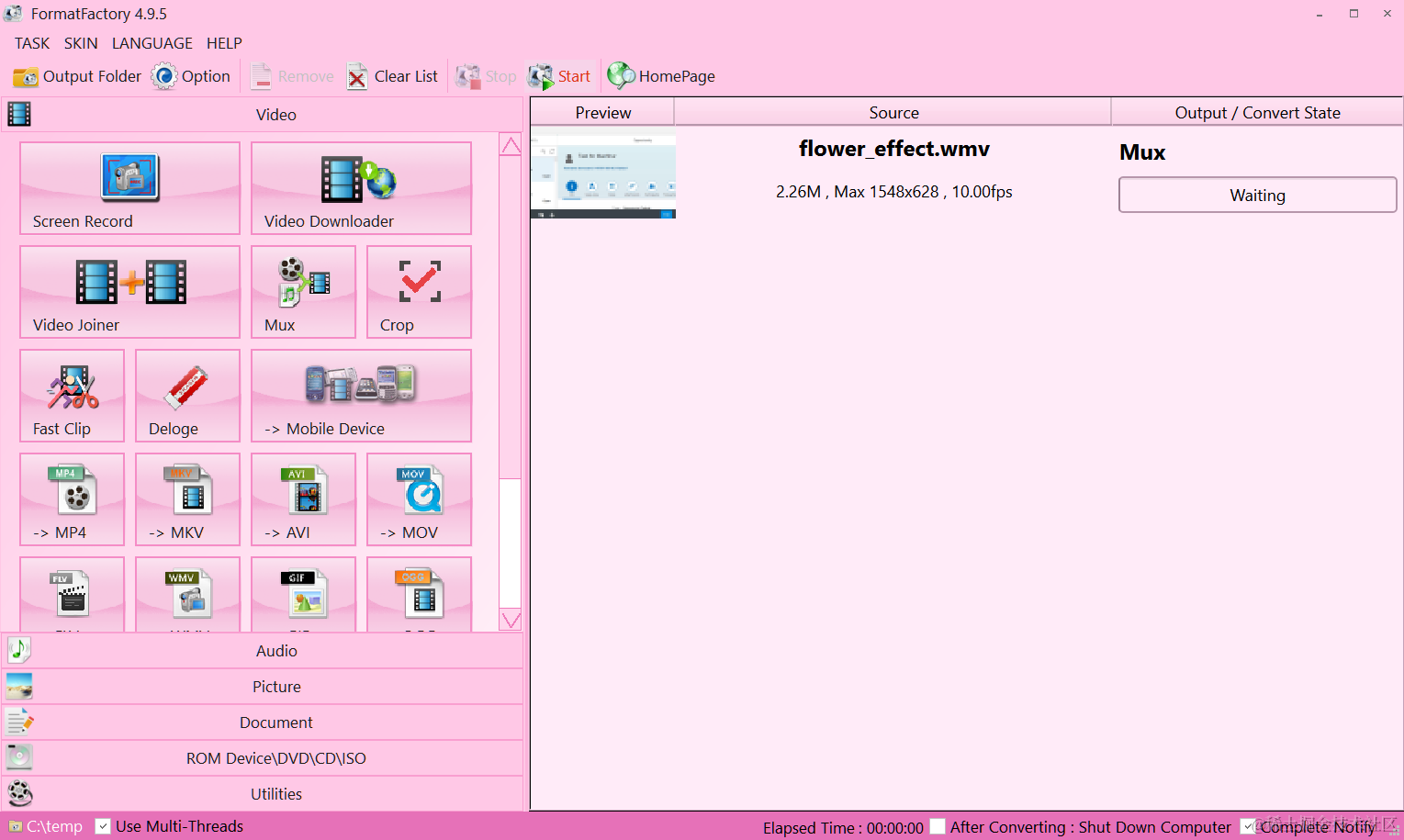Convert to MKV format

pyautogui.click(x=187, y=499)
